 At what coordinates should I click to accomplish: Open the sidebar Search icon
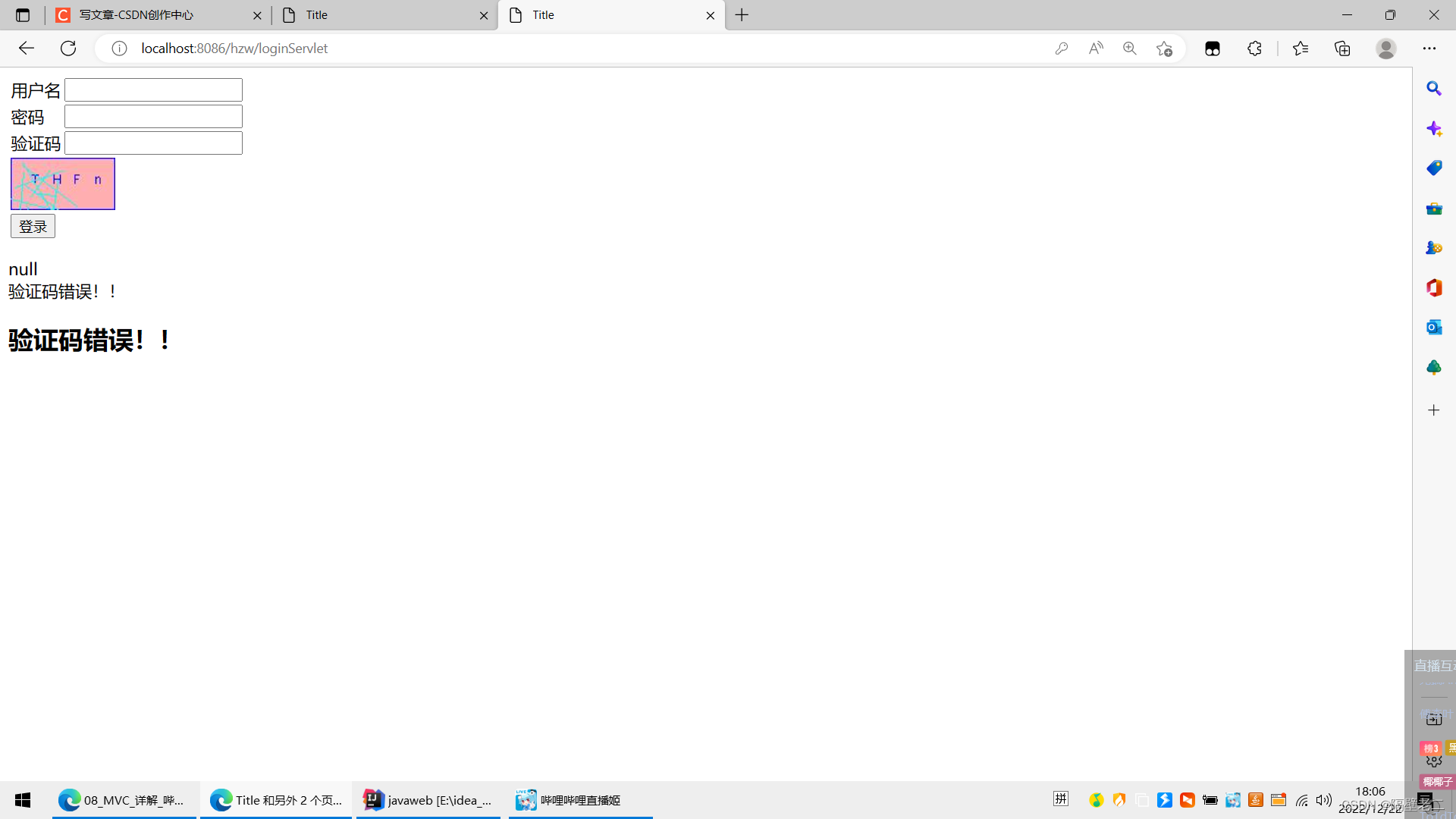click(1433, 89)
